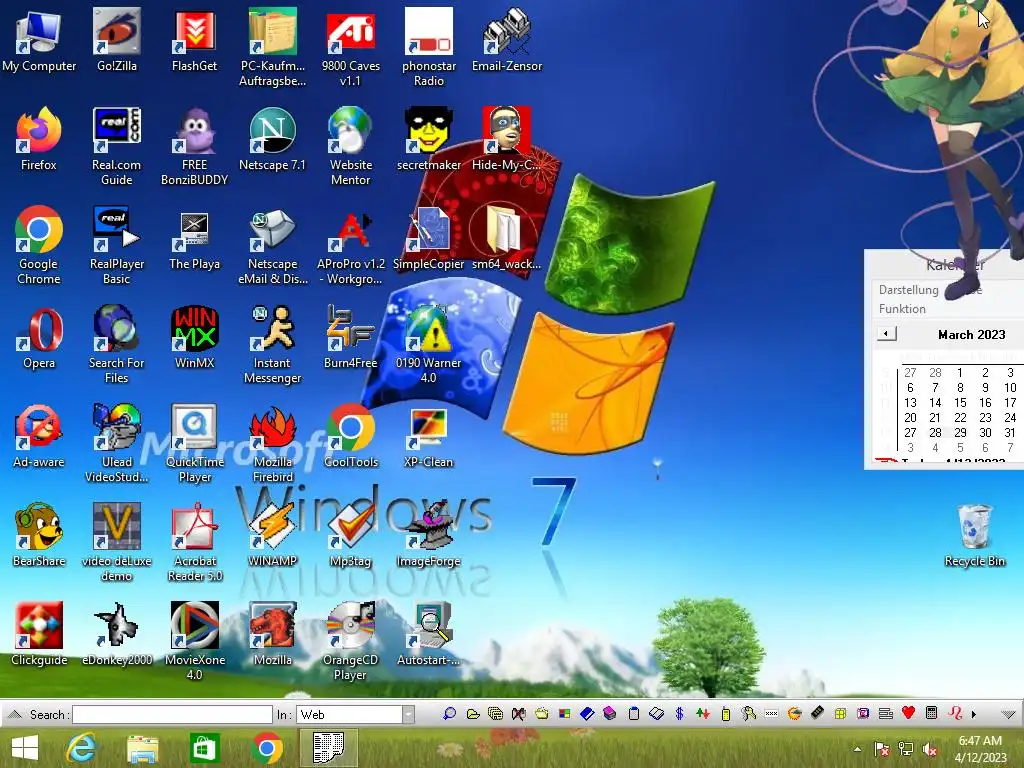This screenshot has height=768, width=1024.
Task: Click the muted volume tray icon
Action: [930, 749]
